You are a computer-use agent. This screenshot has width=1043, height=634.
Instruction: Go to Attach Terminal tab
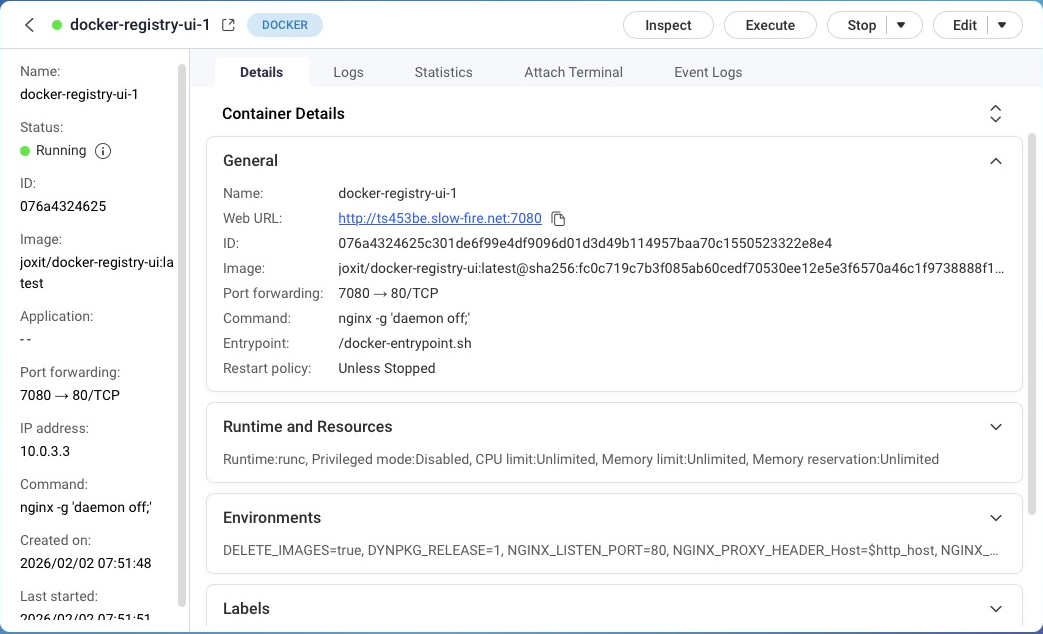tap(573, 72)
